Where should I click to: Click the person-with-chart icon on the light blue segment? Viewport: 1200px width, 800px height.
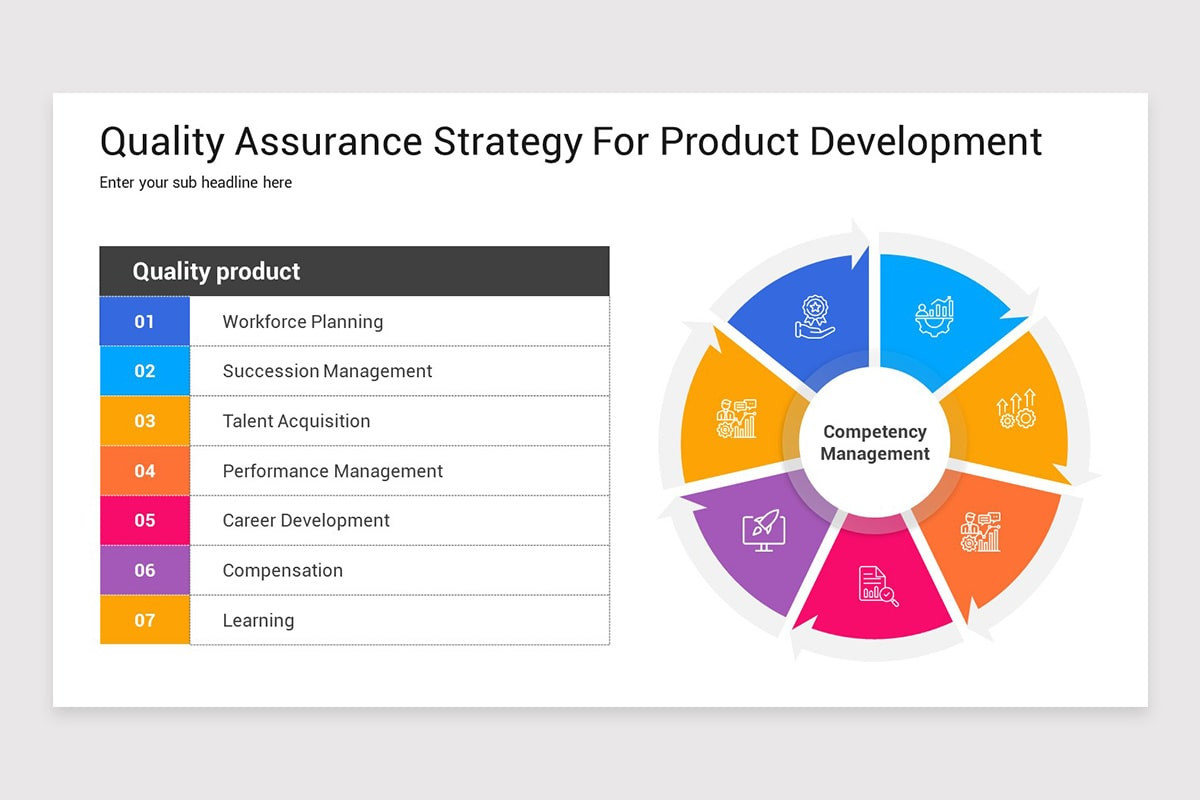coord(935,315)
